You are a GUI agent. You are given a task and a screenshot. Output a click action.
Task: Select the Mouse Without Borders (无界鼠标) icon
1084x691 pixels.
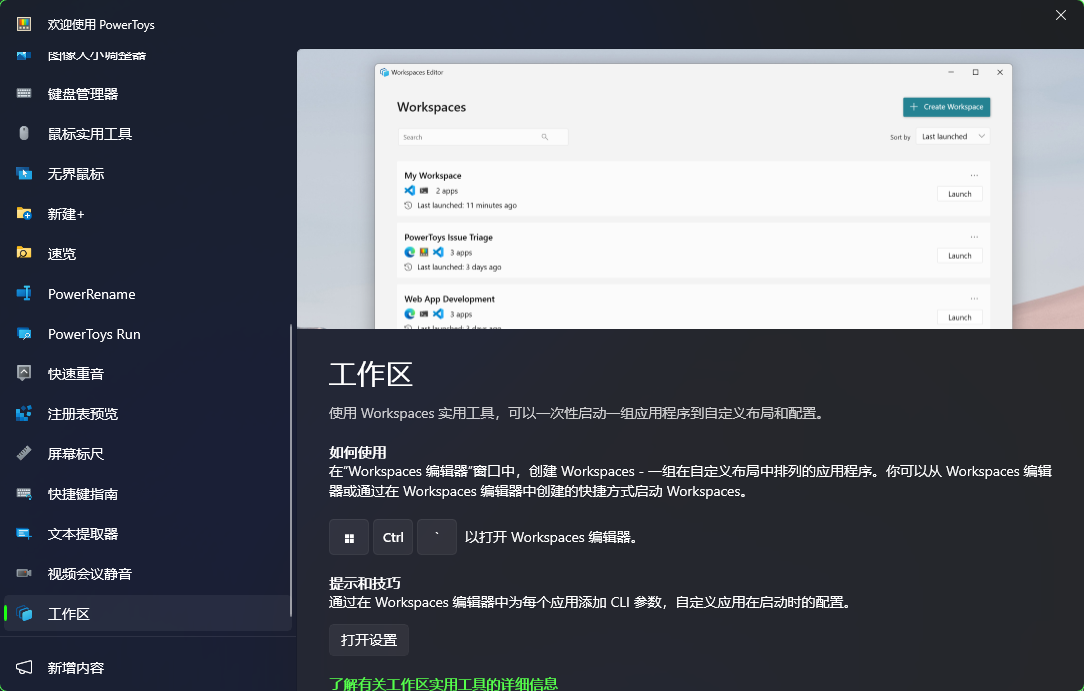pos(24,173)
